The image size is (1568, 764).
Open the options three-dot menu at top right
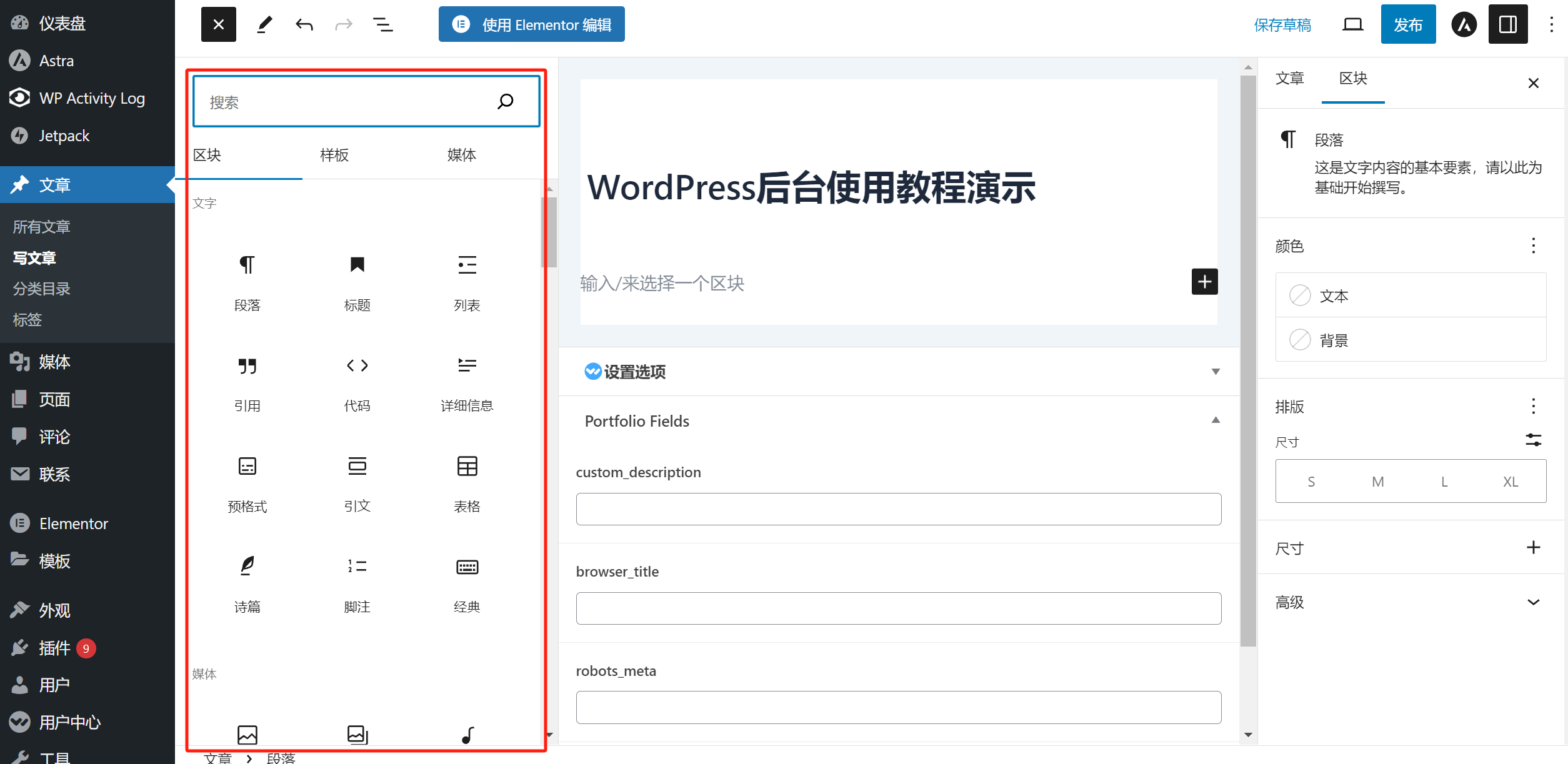point(1552,24)
